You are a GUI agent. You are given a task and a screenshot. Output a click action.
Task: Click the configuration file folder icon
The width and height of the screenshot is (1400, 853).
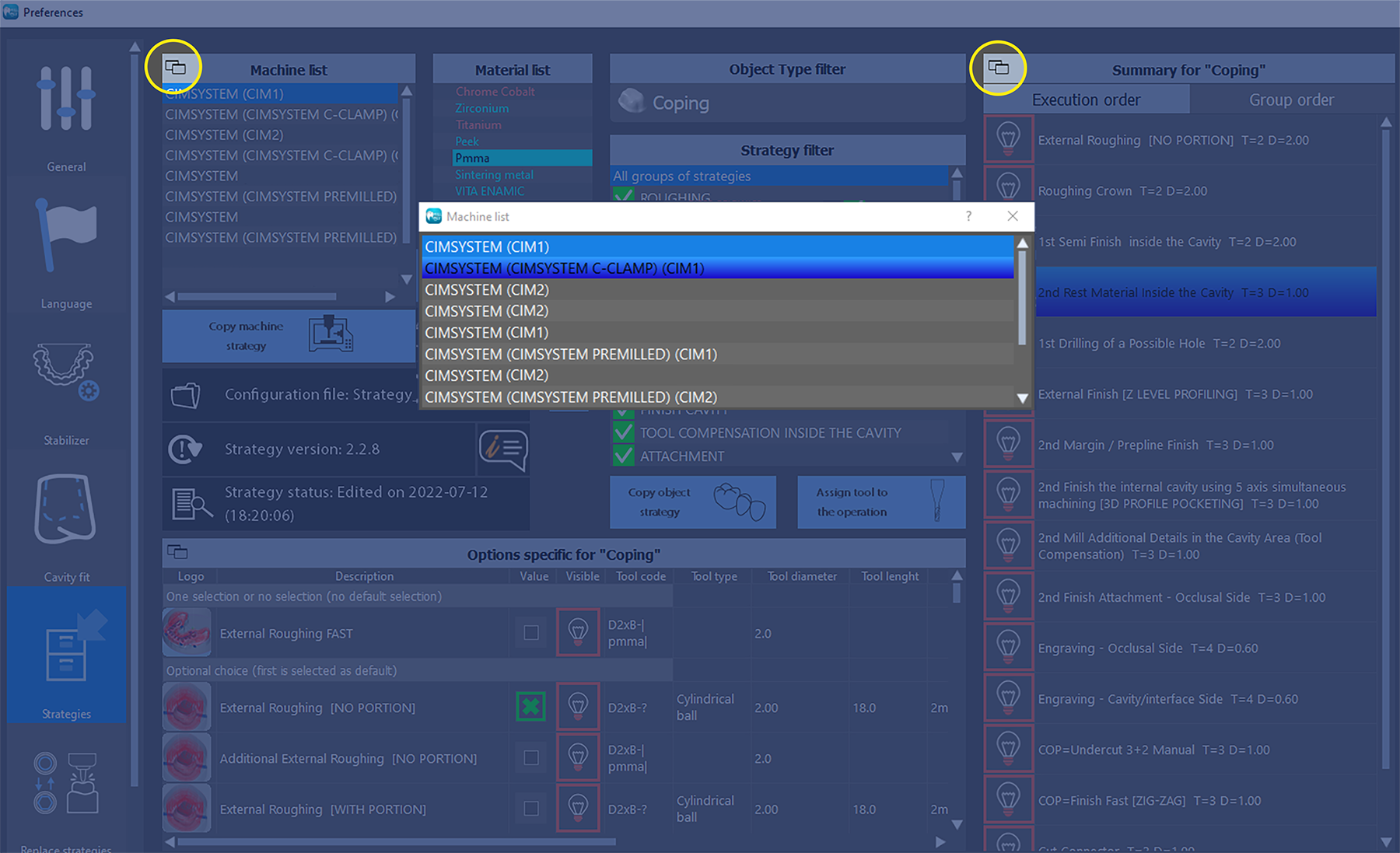(x=186, y=395)
